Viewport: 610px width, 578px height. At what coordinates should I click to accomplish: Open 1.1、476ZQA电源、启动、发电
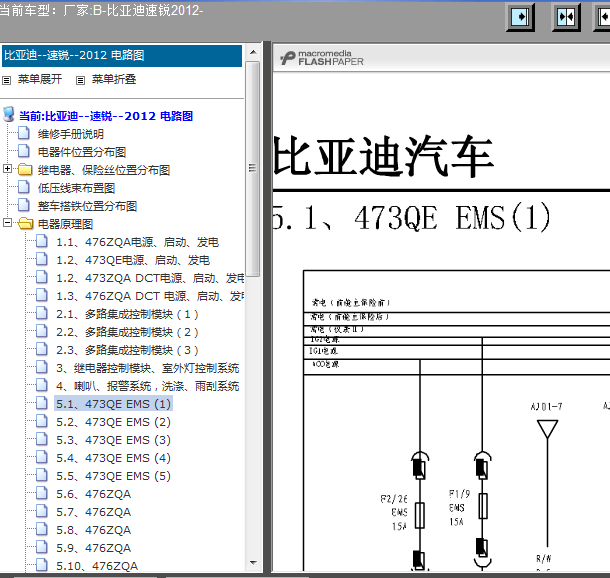click(137, 242)
